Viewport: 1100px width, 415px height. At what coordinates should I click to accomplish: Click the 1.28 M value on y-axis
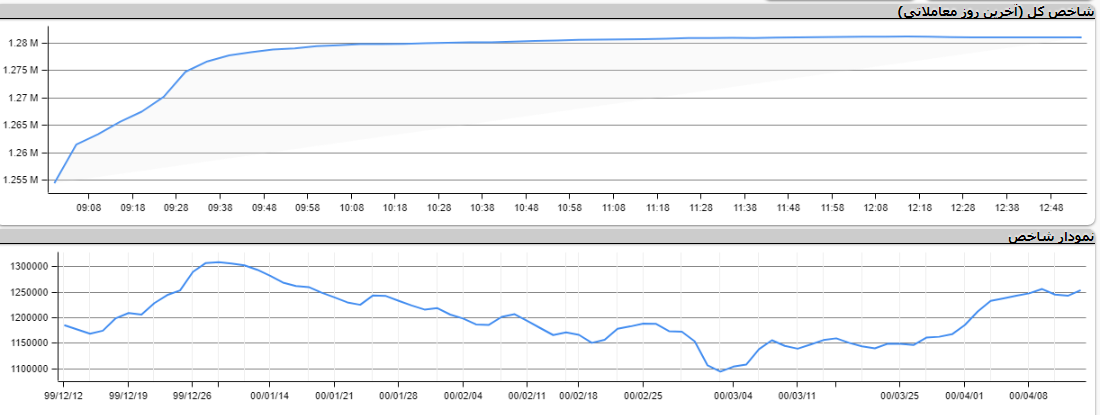21,44
